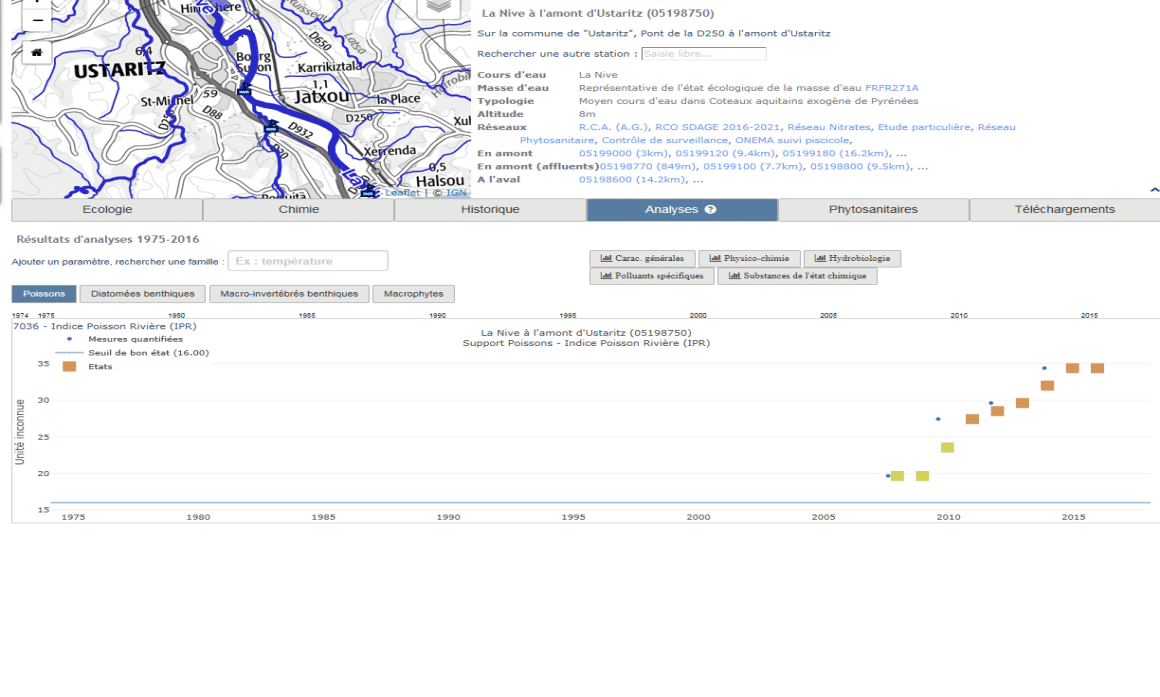Viewport: 1160px width, 697px height.
Task: Show Carac. générales charts
Action: point(642,259)
